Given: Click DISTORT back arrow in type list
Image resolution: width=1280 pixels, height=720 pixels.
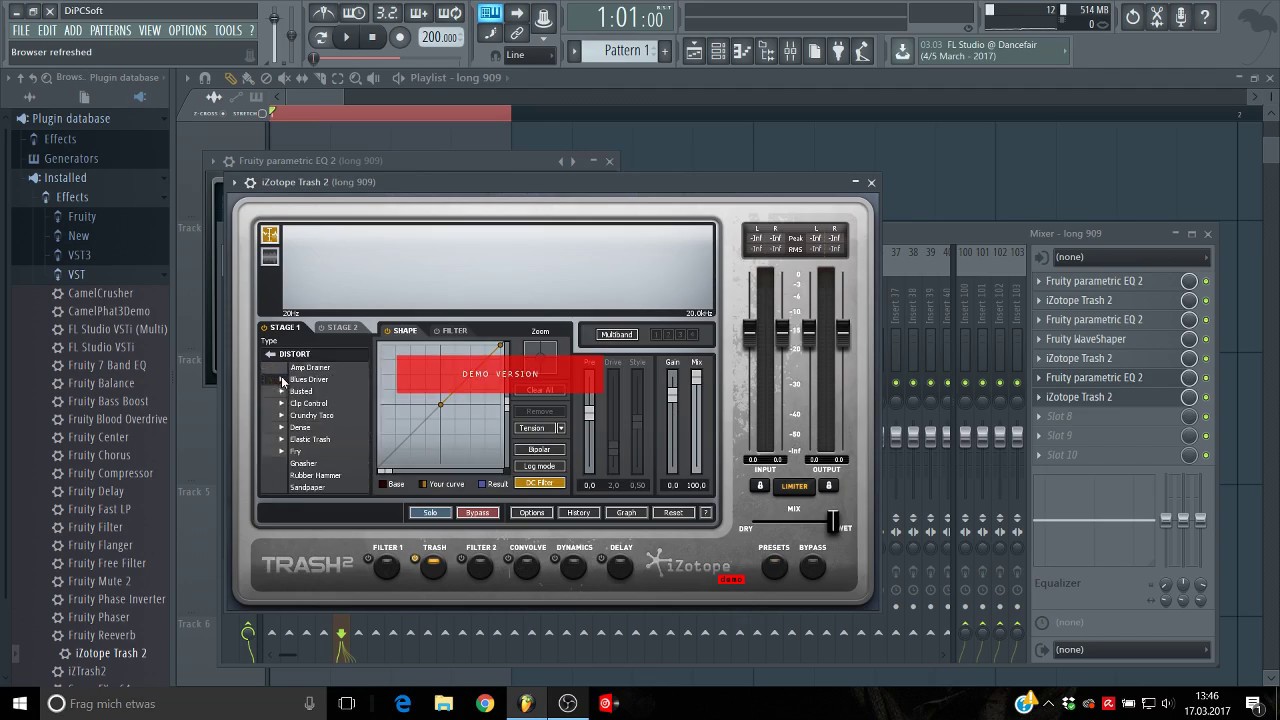Looking at the screenshot, I should pyautogui.click(x=270, y=354).
